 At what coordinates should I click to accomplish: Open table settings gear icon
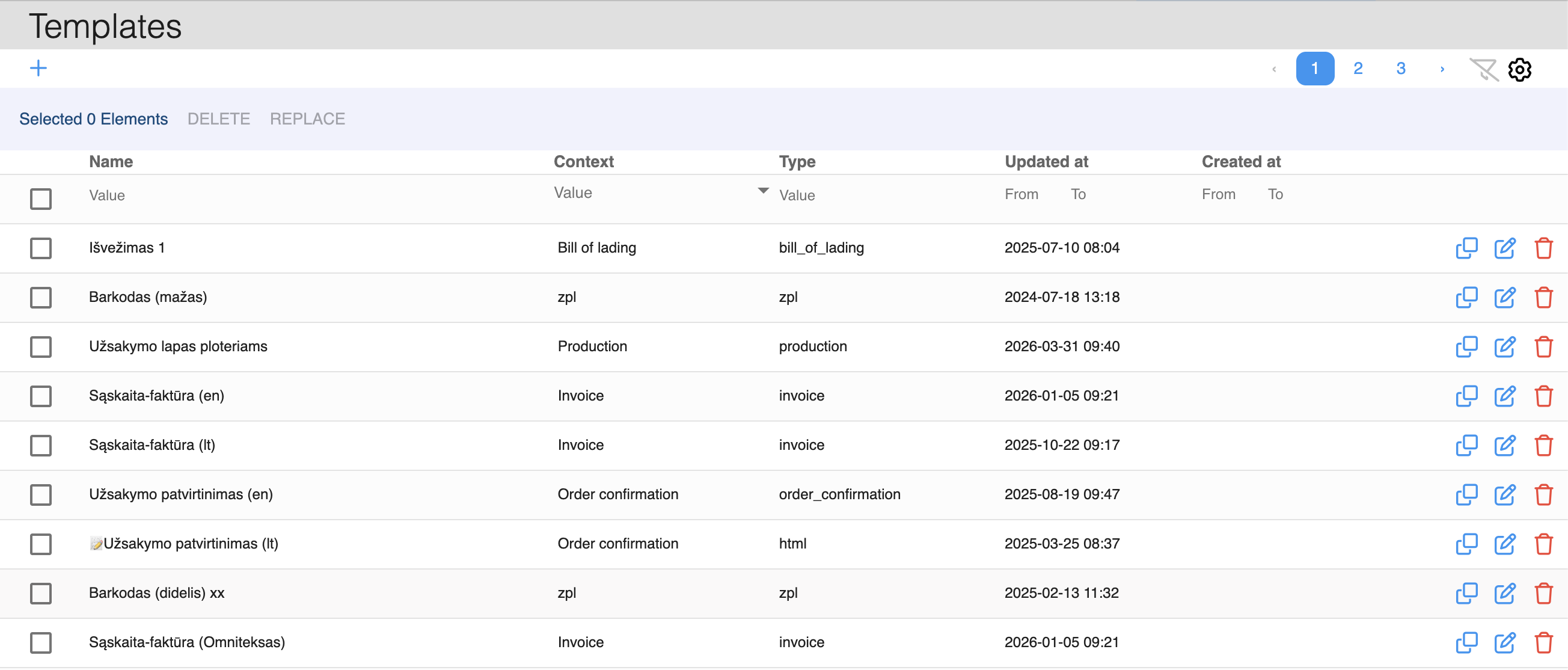point(1519,69)
